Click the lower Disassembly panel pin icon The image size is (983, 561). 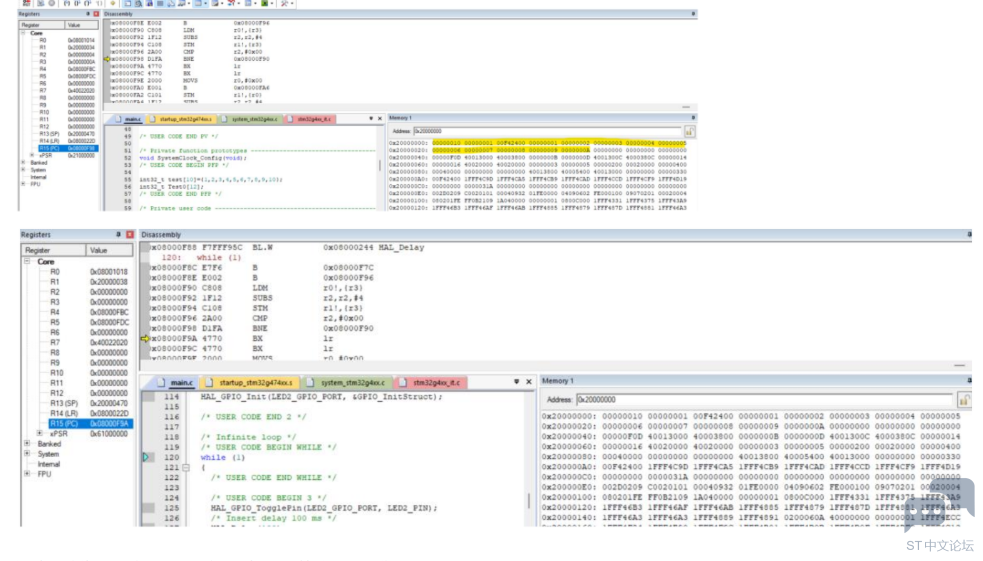pos(969,234)
